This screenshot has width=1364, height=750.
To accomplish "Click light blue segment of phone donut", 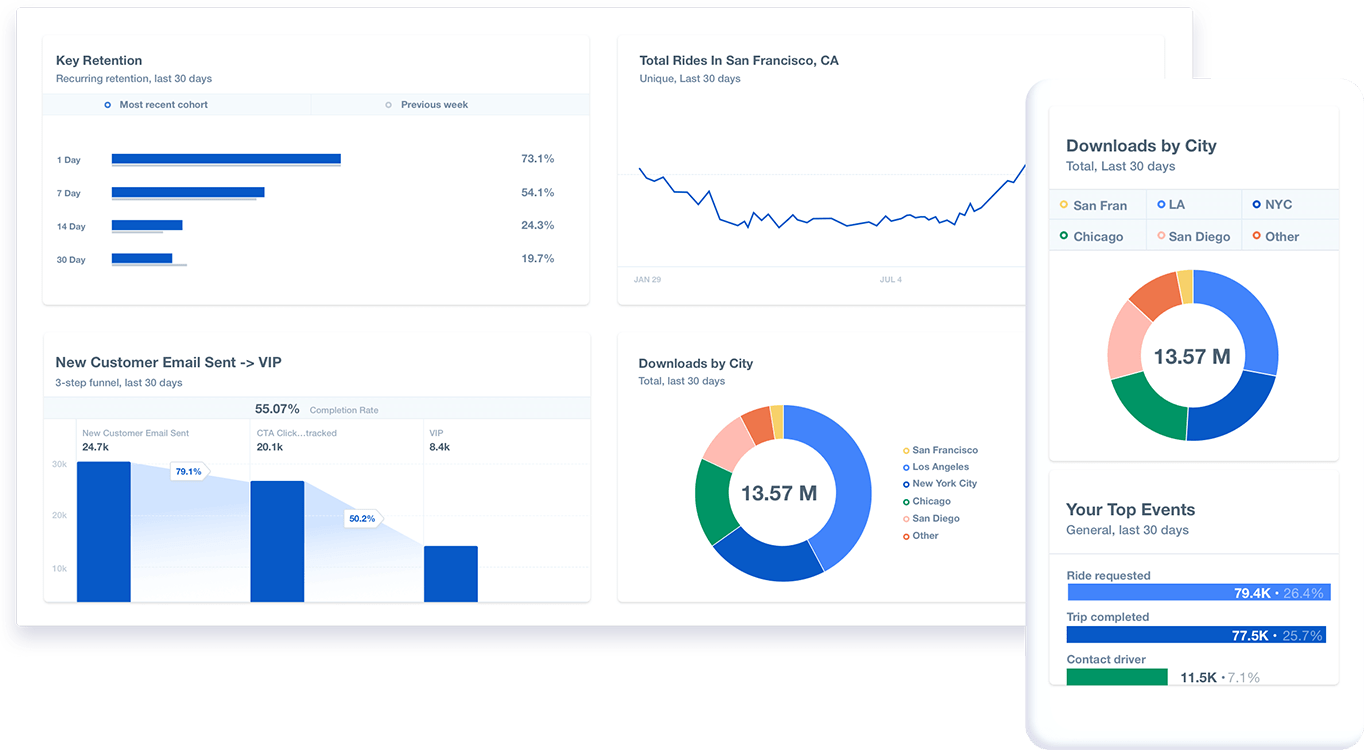I will pyautogui.click(x=1255, y=320).
